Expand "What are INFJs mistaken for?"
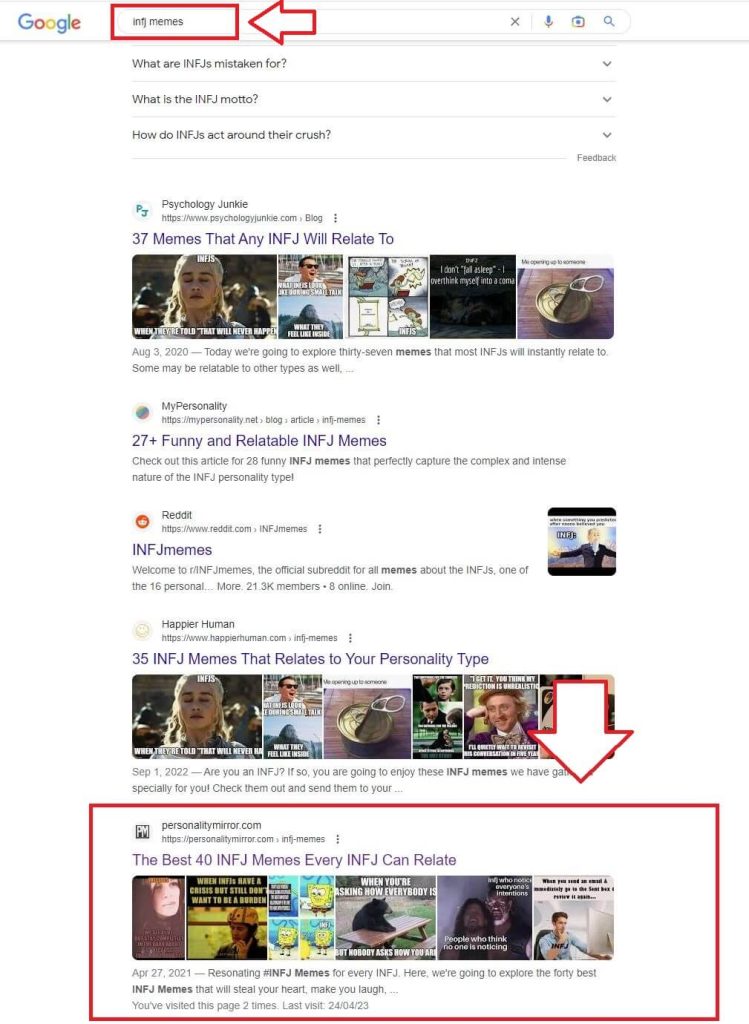Screen dimensions: 749x1024 (x=374, y=63)
